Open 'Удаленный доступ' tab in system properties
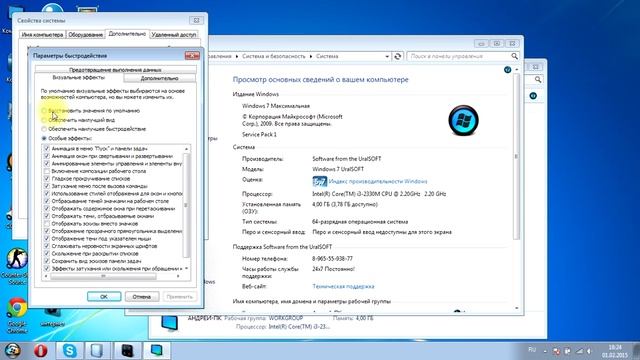640x360 pixels. coord(174,35)
